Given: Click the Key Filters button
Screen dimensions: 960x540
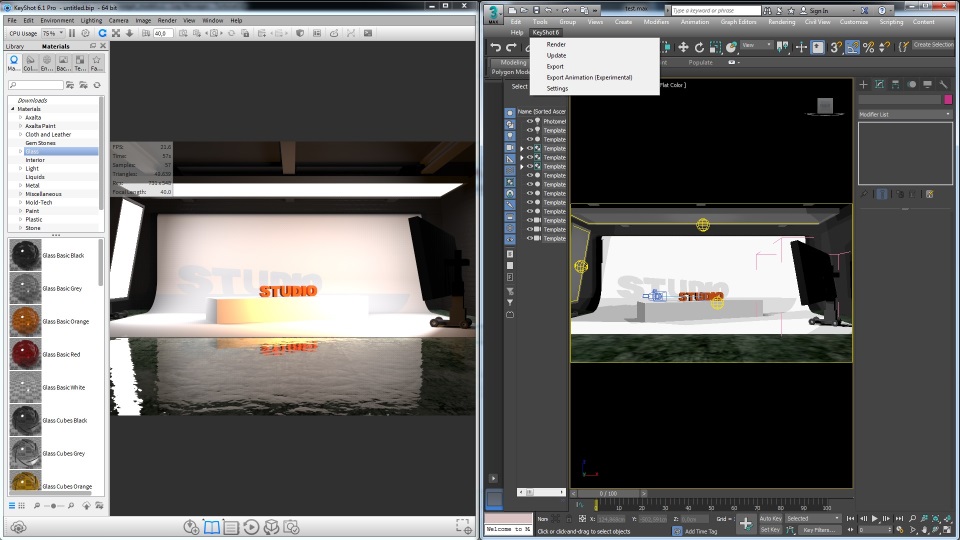Looking at the screenshot, I should coord(820,530).
